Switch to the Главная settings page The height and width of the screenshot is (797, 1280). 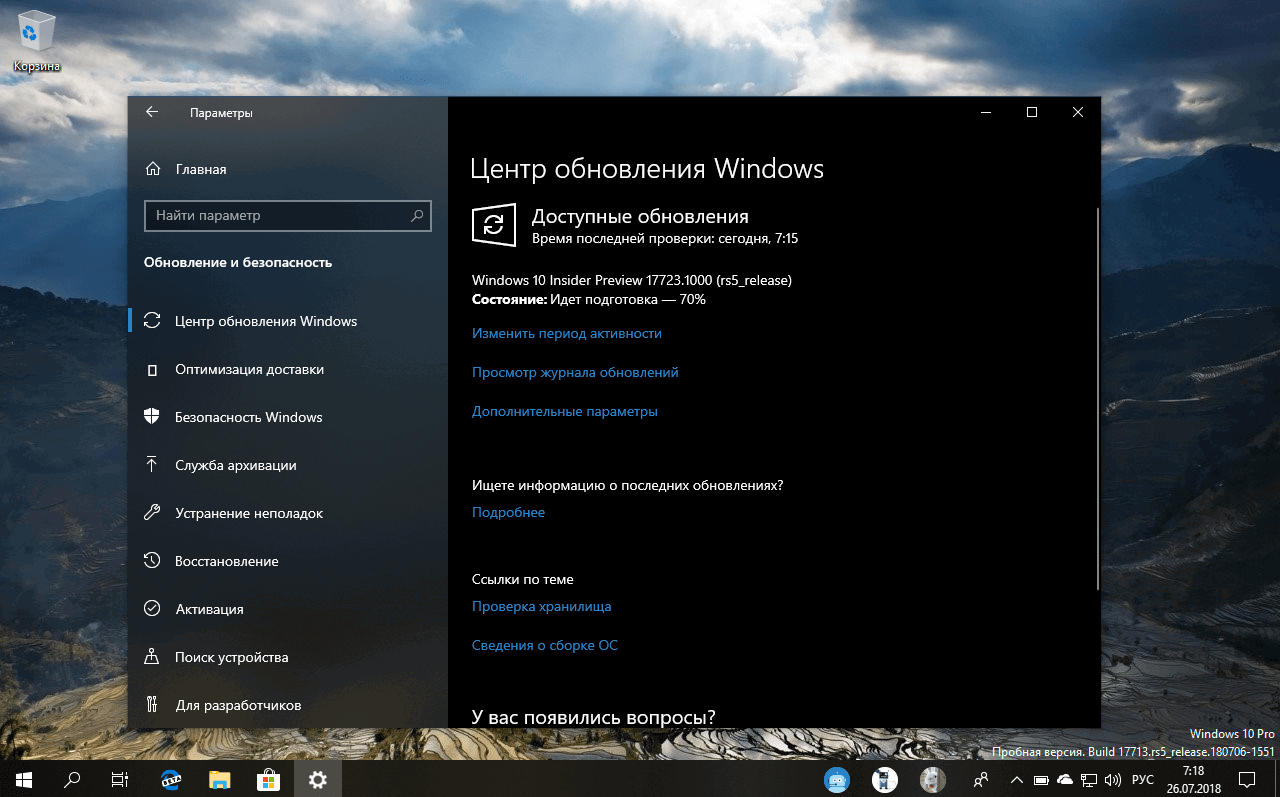200,169
